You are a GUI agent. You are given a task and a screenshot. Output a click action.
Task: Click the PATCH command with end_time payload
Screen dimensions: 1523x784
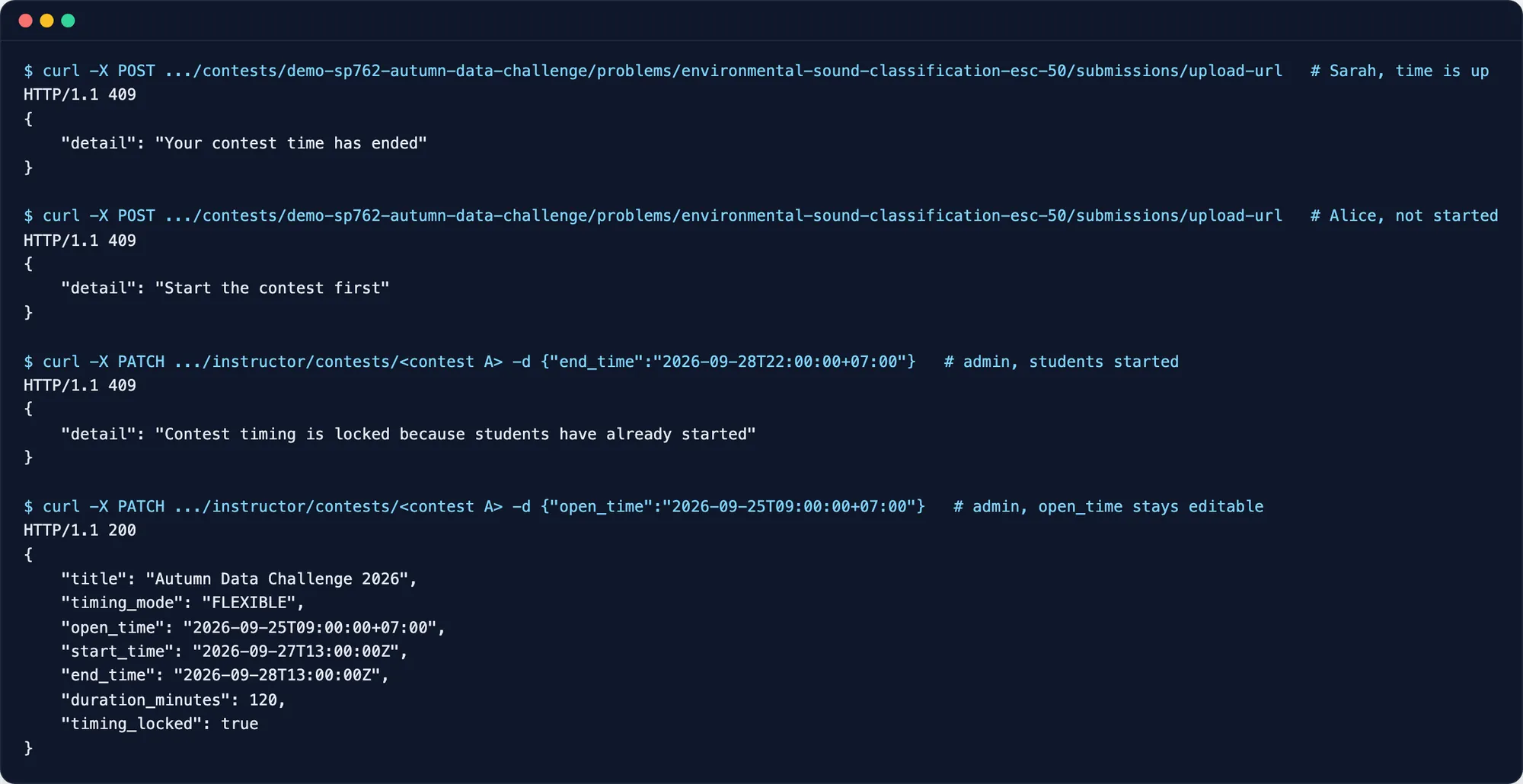tap(469, 362)
